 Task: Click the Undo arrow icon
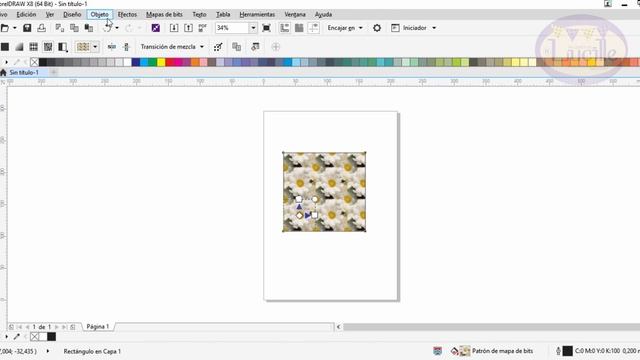click(107, 28)
